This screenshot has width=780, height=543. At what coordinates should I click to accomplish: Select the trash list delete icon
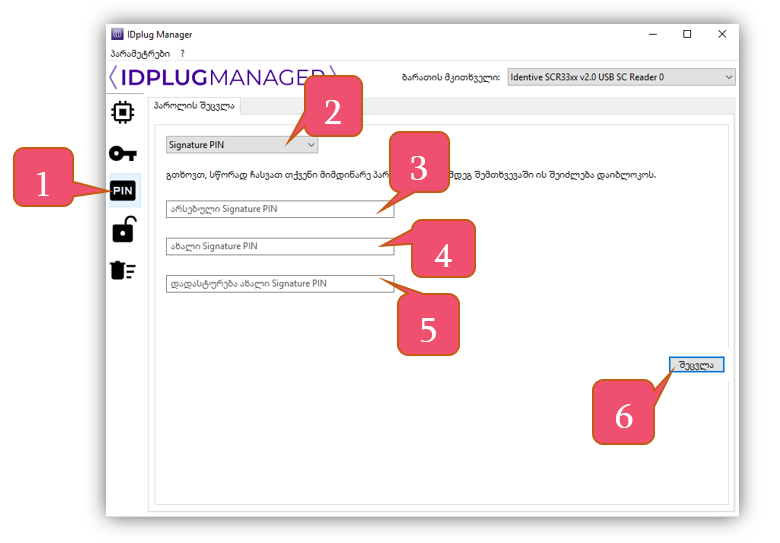pos(123,270)
